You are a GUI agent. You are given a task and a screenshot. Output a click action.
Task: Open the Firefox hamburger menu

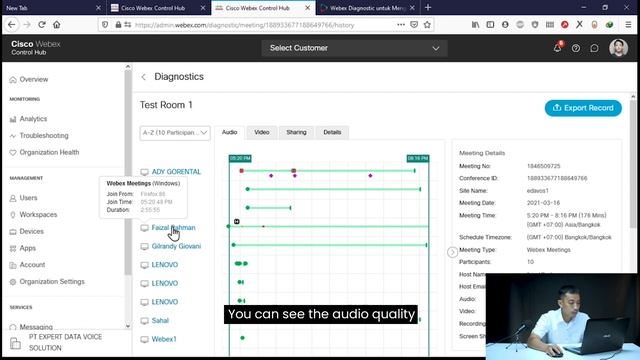tap(628, 25)
